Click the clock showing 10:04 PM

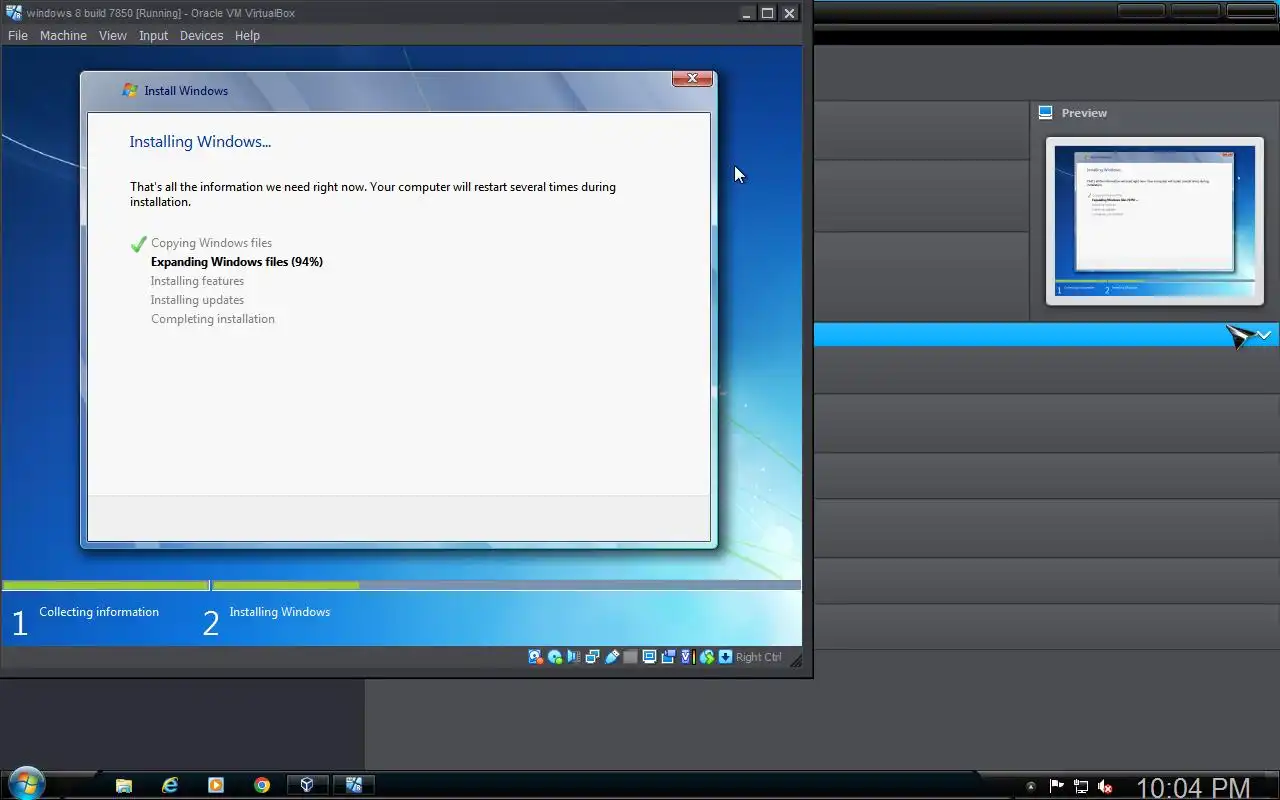[x=1193, y=788]
